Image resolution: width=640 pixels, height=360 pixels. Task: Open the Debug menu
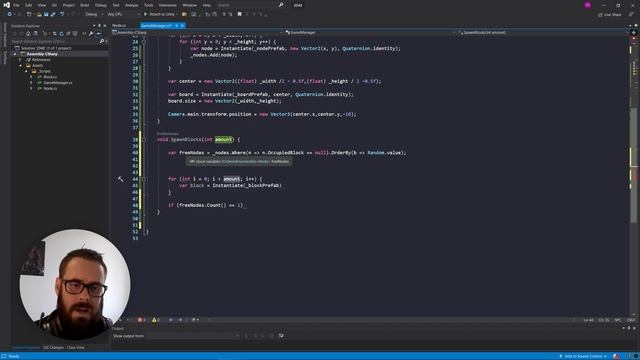[x=100, y=5]
